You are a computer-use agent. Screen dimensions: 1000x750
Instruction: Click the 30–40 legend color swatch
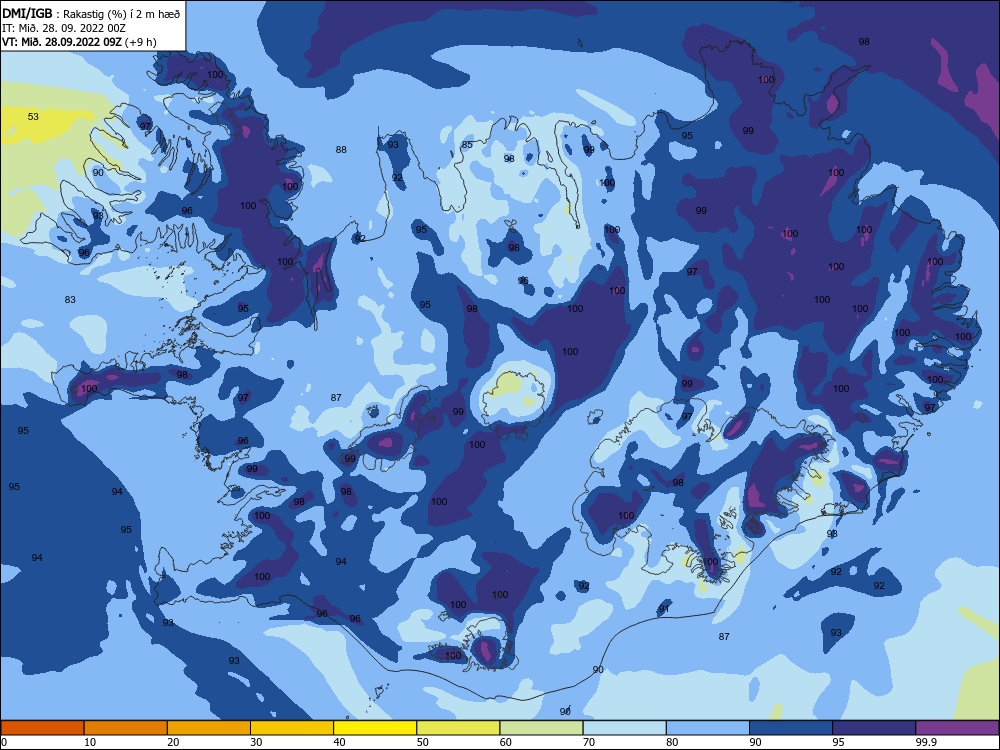tap(292, 728)
